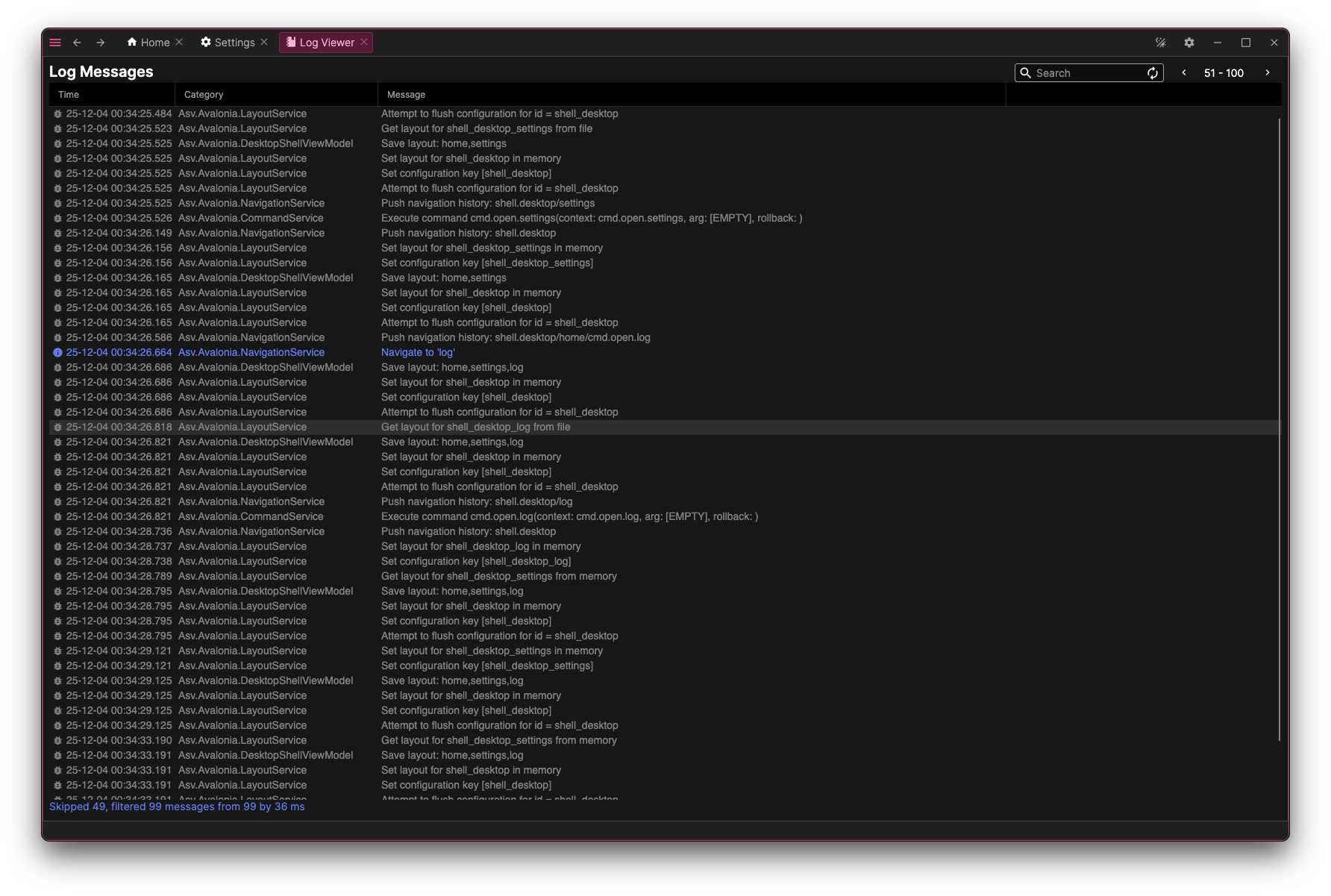Click the magnifier icon in the search box
Image resolution: width=1331 pixels, height=896 pixels.
pyautogui.click(x=1026, y=72)
